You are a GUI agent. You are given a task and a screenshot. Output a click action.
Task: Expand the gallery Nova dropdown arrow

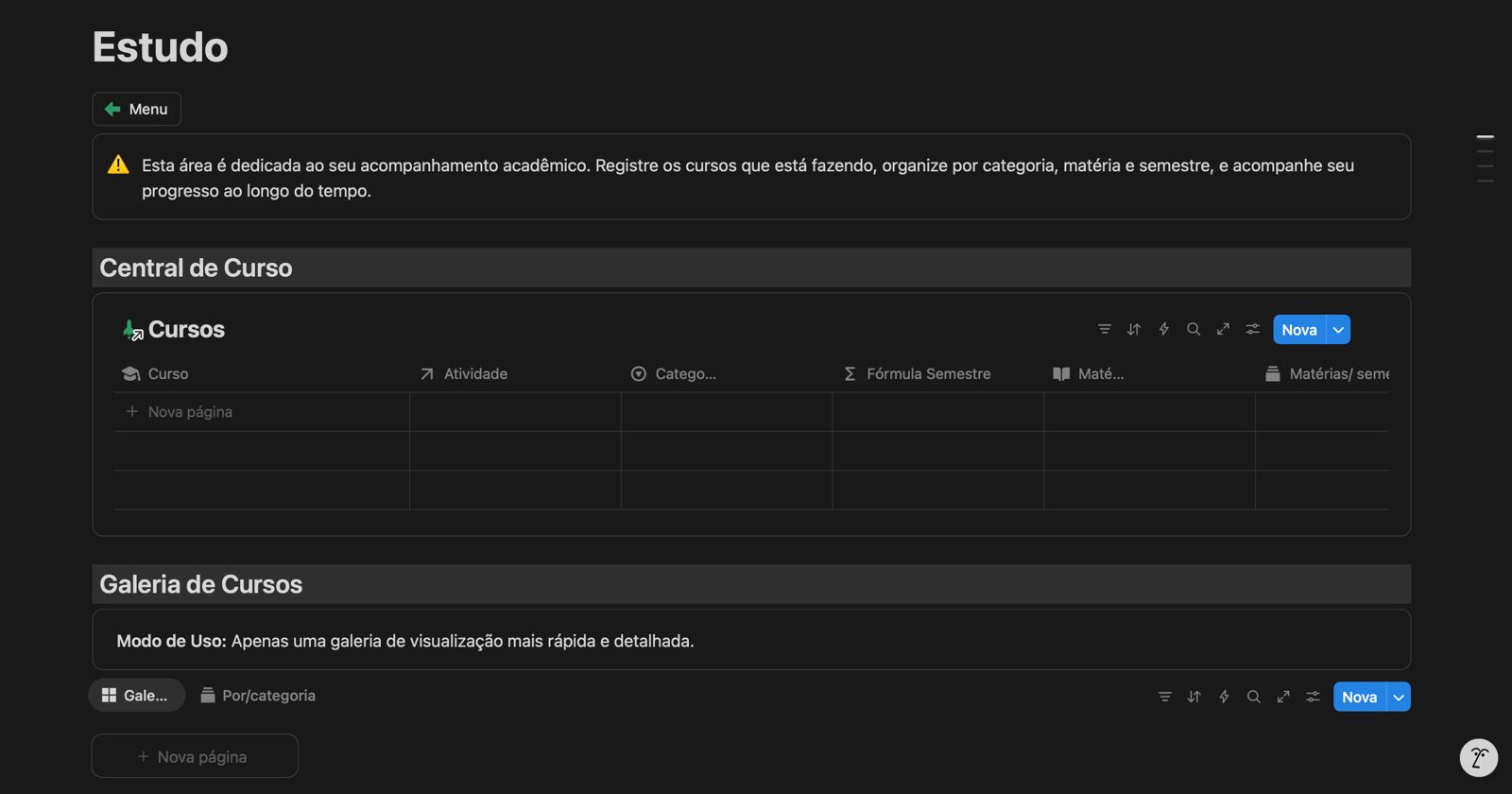1399,698
